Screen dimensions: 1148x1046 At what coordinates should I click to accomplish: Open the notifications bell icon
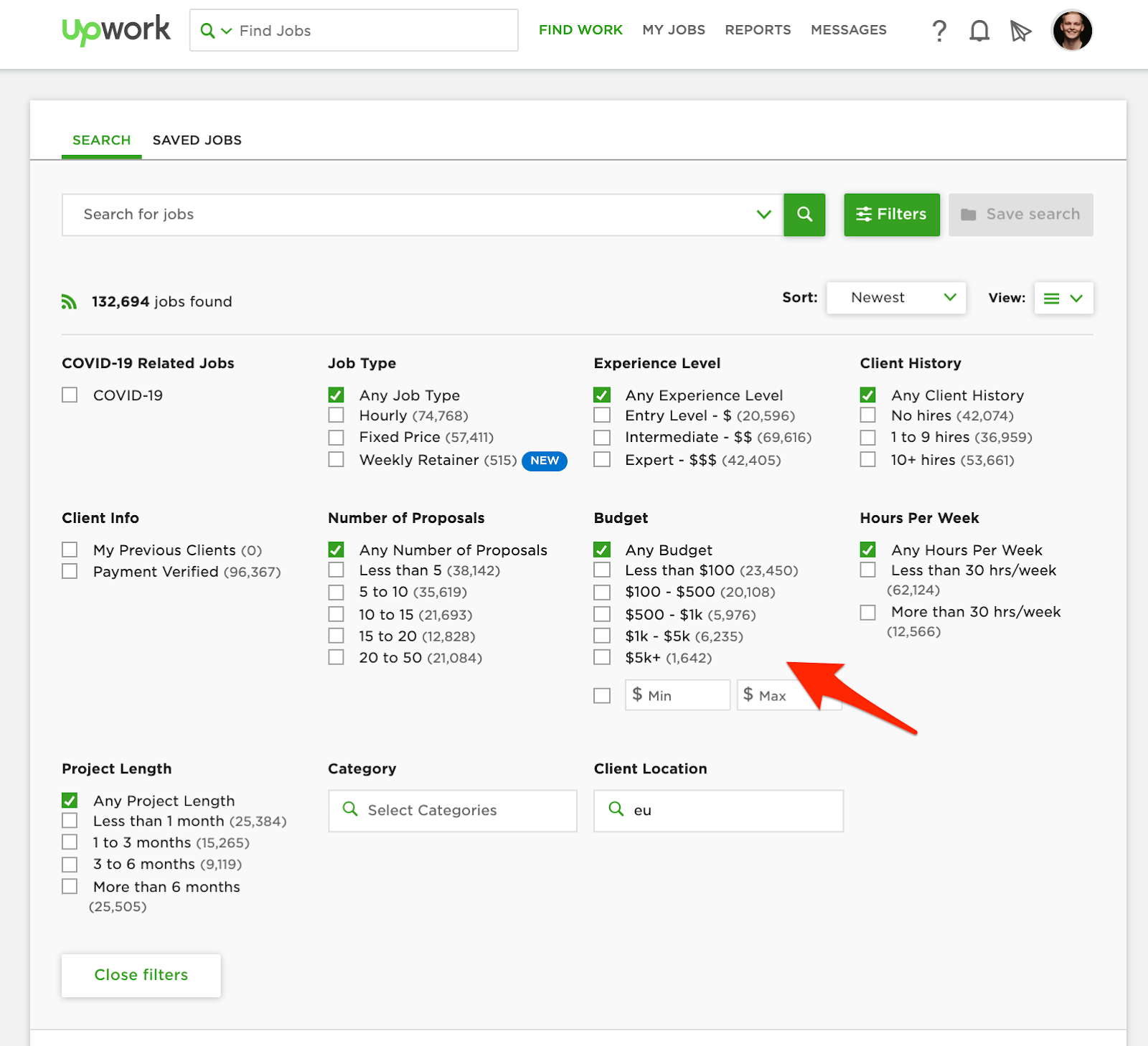click(979, 31)
